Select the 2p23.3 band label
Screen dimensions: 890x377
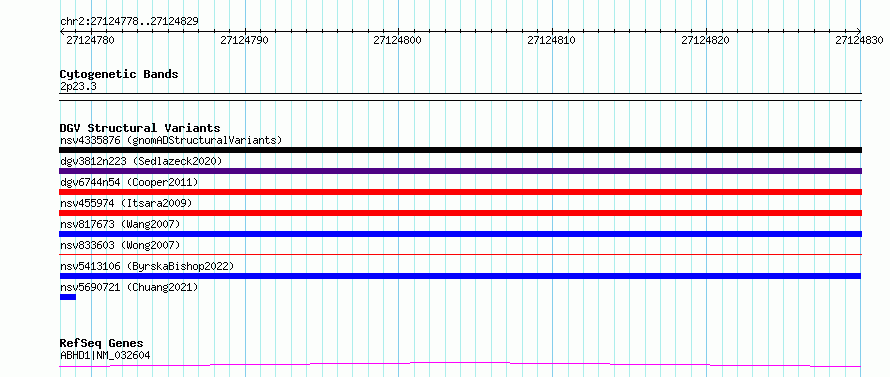click(x=78, y=86)
